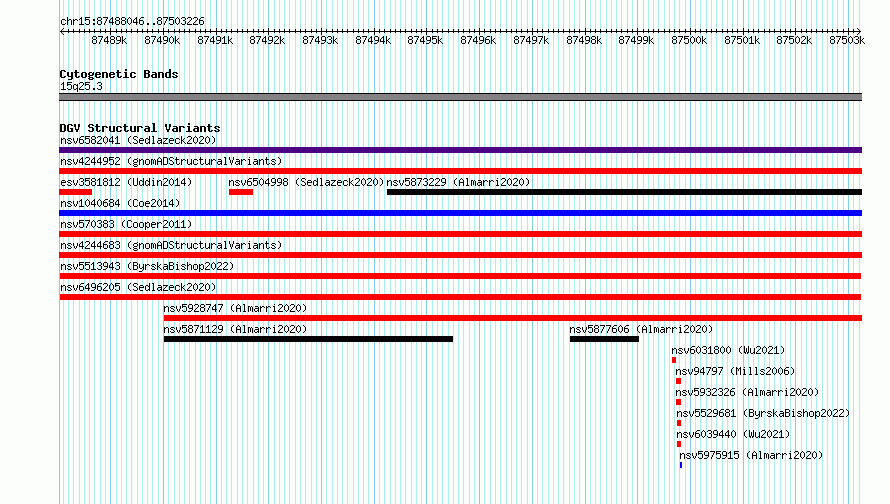Viewport: 890px width, 504px height.
Task: Click the red nsv570383 variant bar
Action: pos(460,234)
